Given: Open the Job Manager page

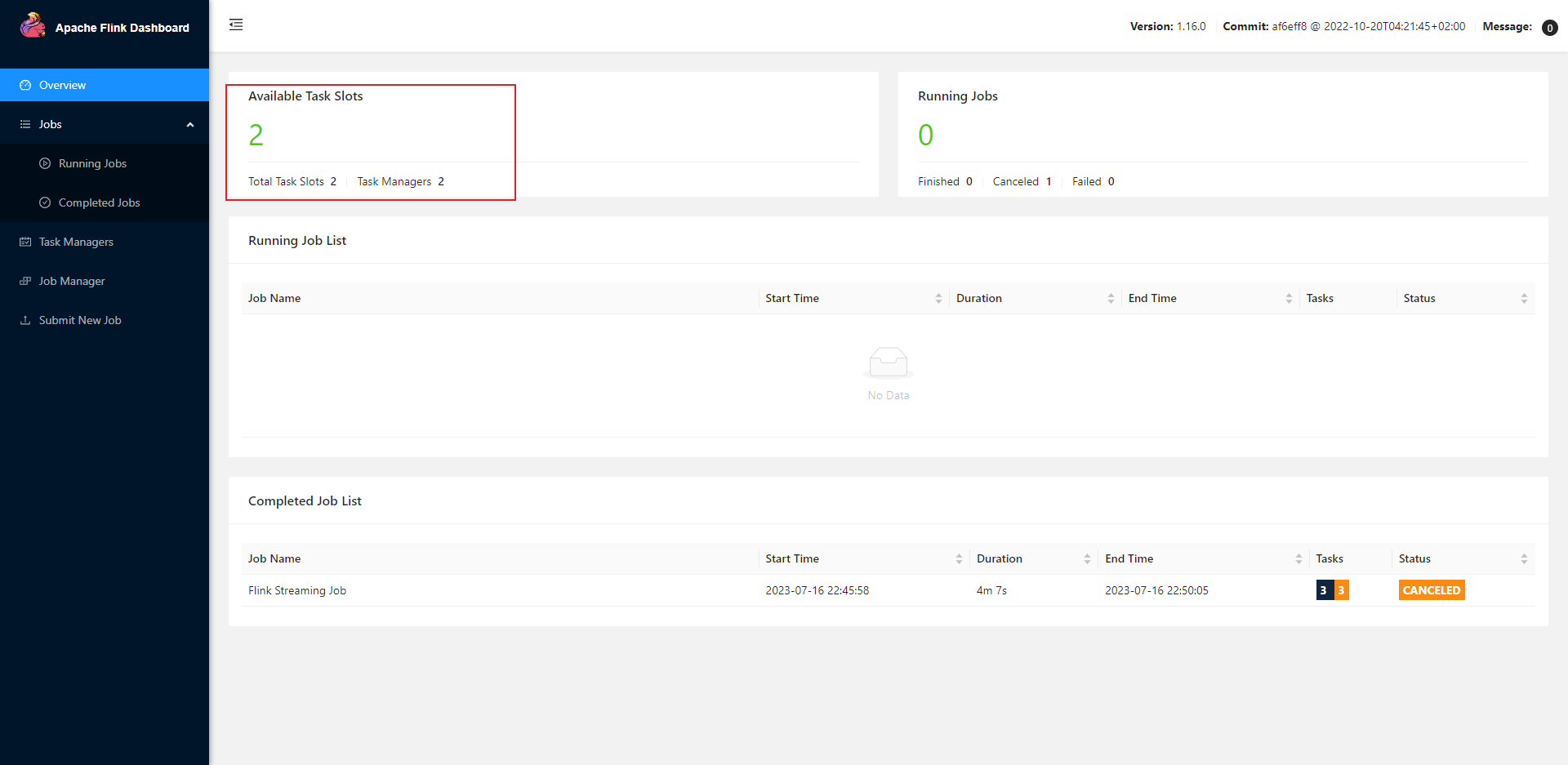Looking at the screenshot, I should (x=105, y=281).
